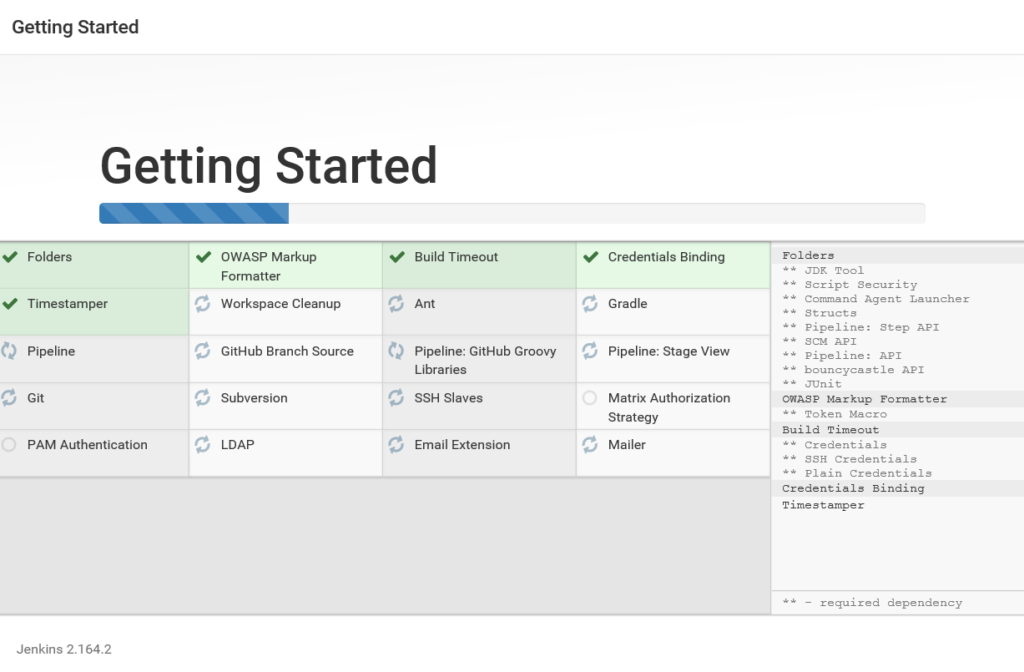Click the pending circle for Matrix Authorization Strategy
This screenshot has width=1024, height=672.
[x=590, y=398]
